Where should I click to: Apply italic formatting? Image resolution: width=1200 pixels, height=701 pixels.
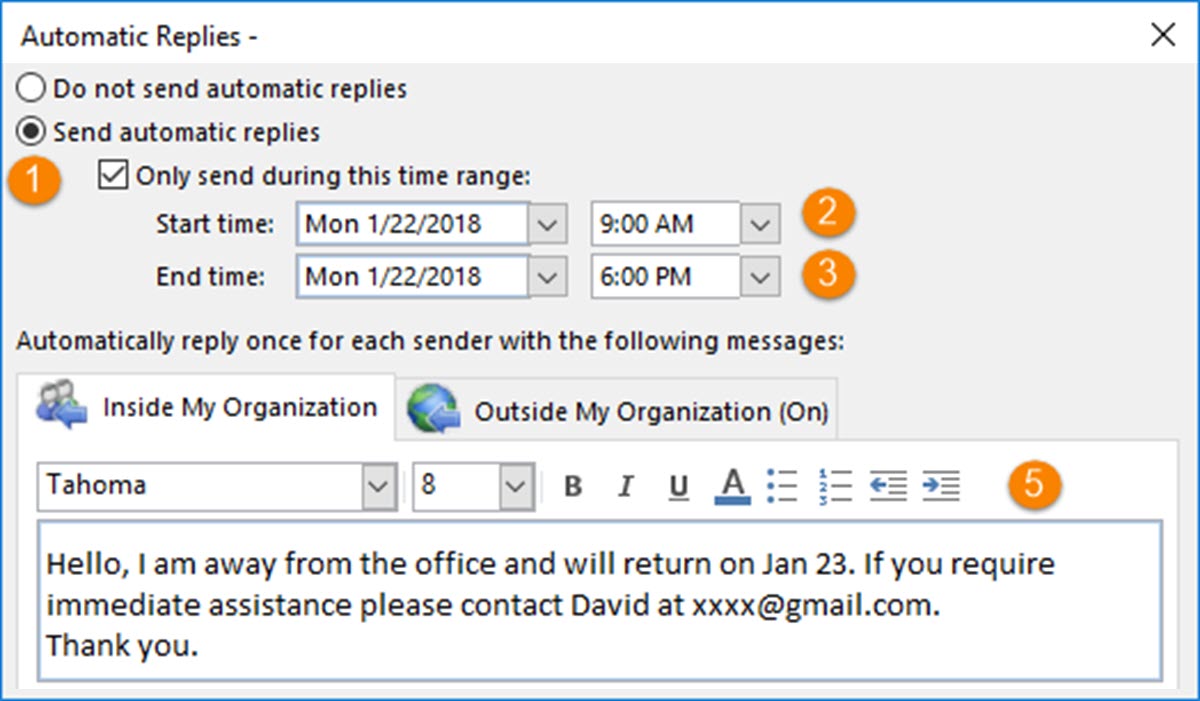[x=625, y=486]
